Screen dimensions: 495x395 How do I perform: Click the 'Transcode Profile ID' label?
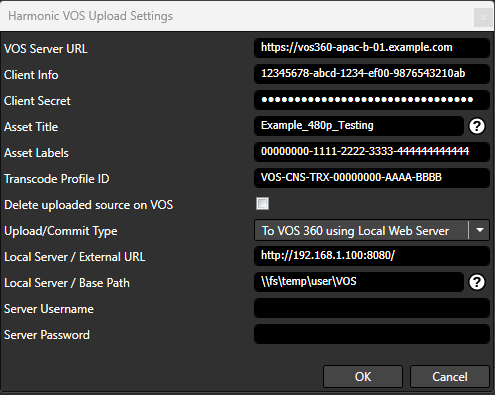tap(57, 179)
